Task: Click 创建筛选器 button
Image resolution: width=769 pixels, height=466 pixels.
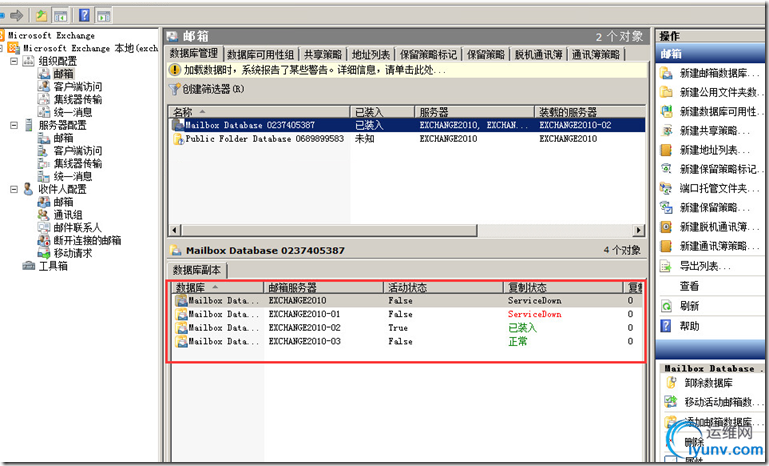Action: click(x=206, y=89)
